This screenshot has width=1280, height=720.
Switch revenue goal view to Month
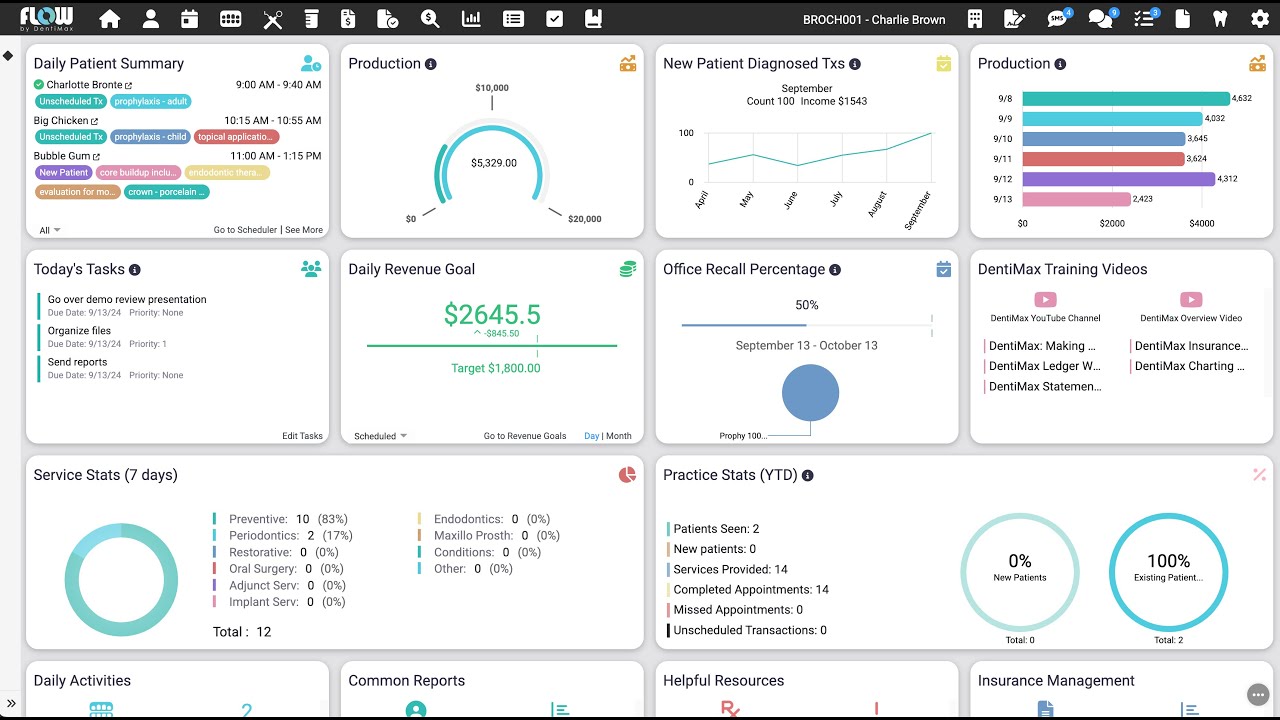tap(619, 436)
